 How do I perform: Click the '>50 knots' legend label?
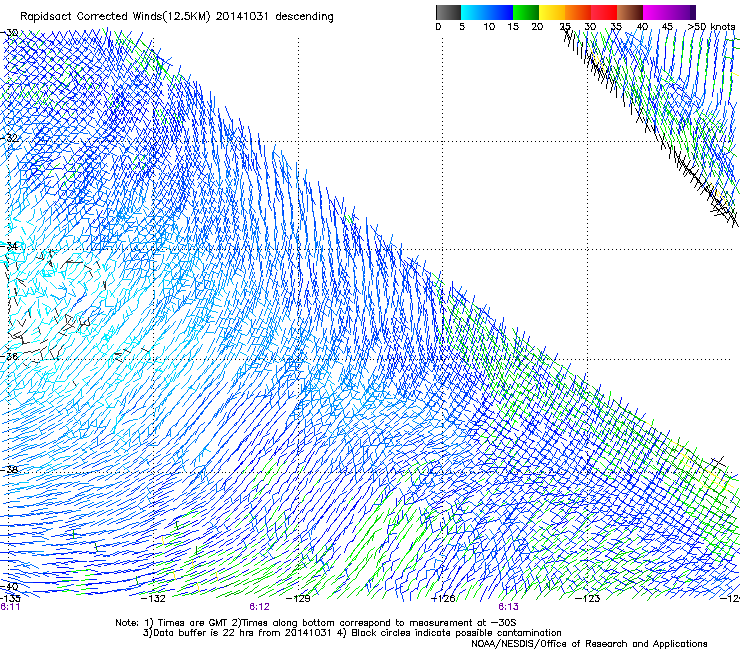point(711,27)
